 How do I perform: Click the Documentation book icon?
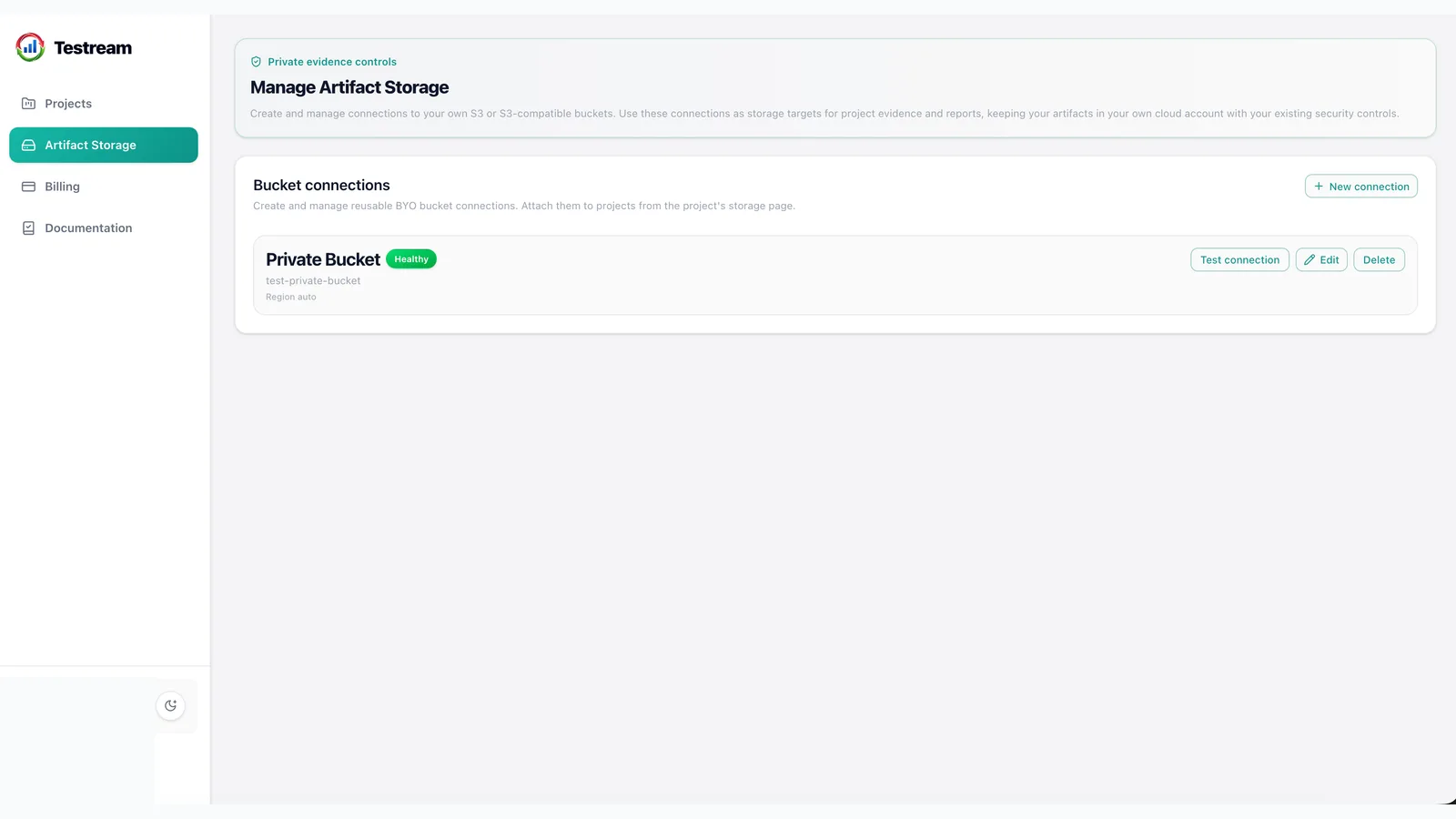(28, 228)
